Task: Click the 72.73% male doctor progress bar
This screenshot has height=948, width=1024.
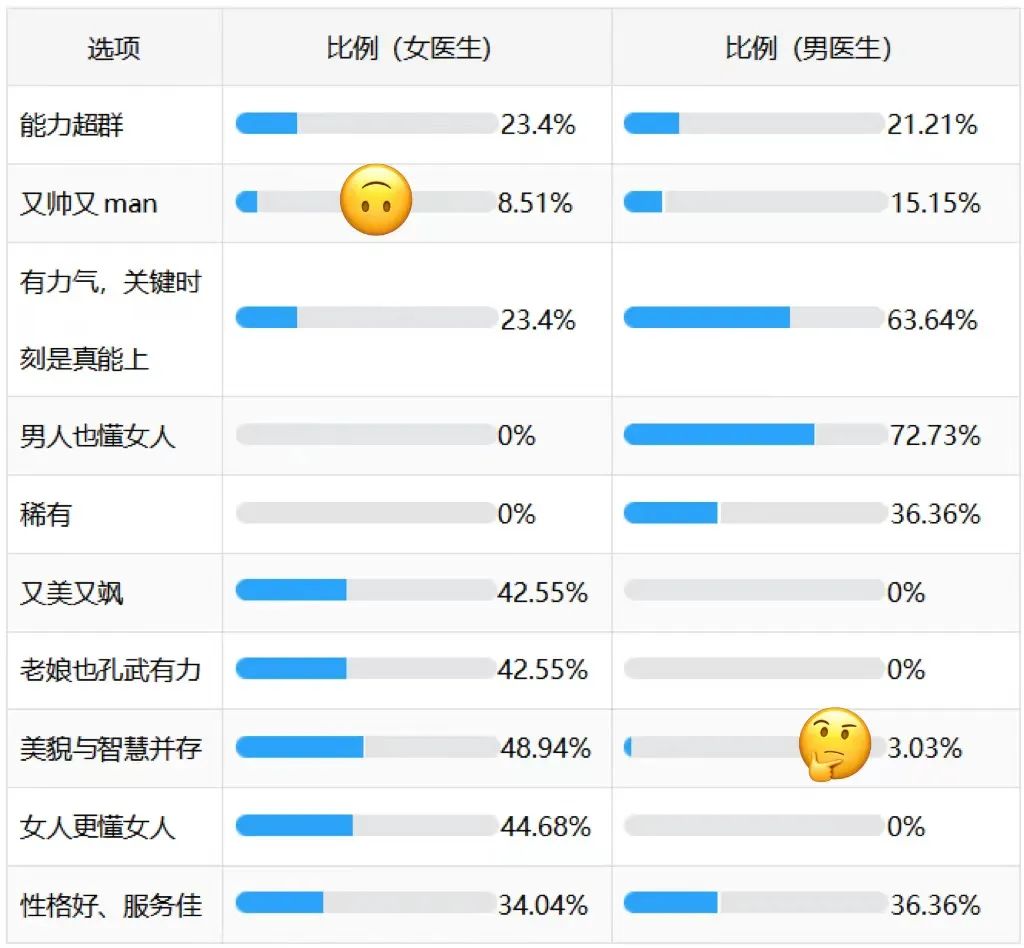Action: [754, 434]
